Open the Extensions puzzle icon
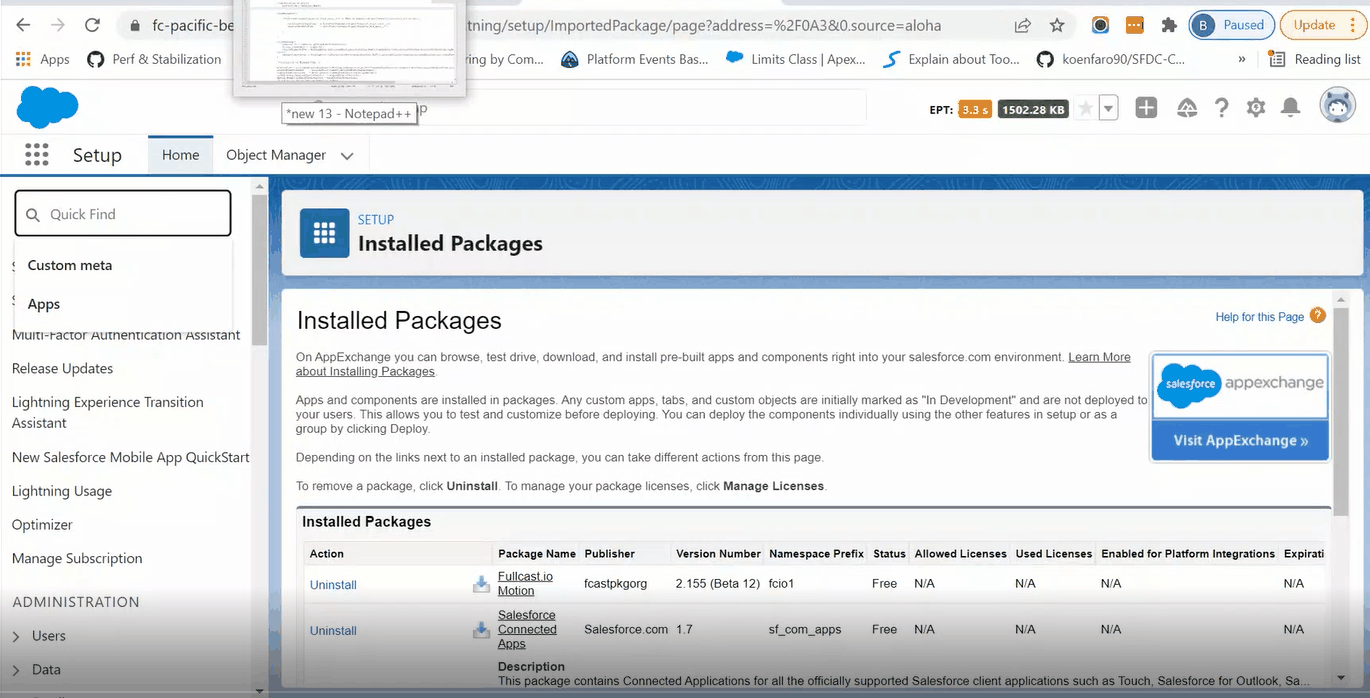Image resolution: width=1370 pixels, height=698 pixels. (1168, 25)
